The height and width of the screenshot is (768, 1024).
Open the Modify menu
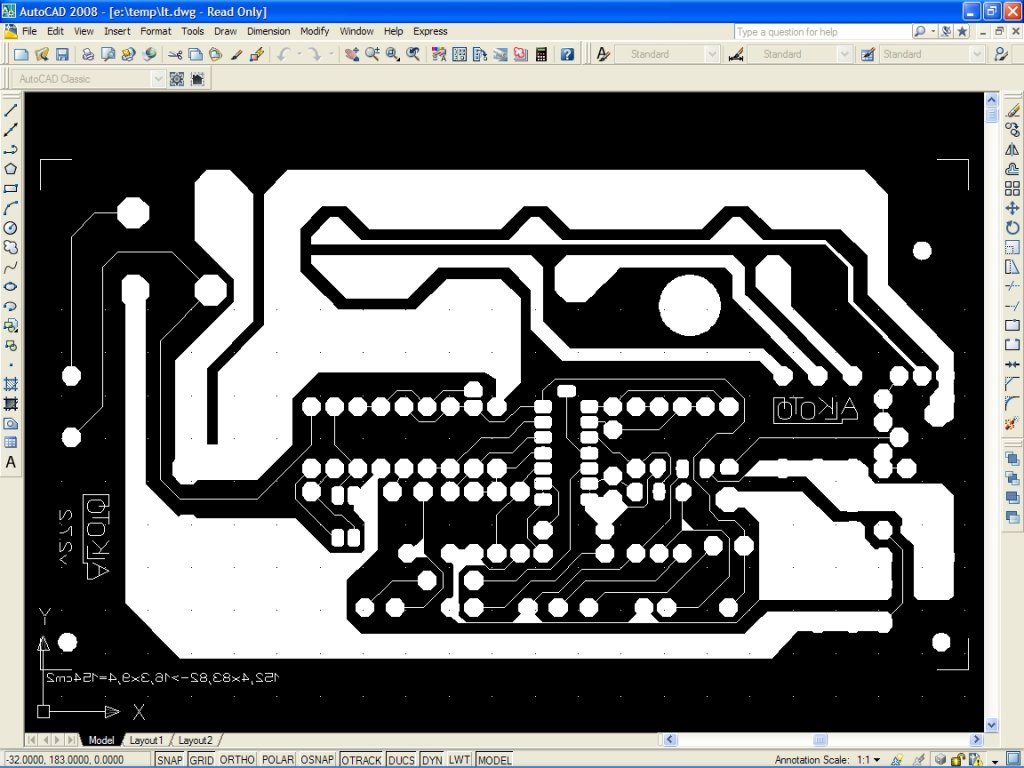[314, 31]
